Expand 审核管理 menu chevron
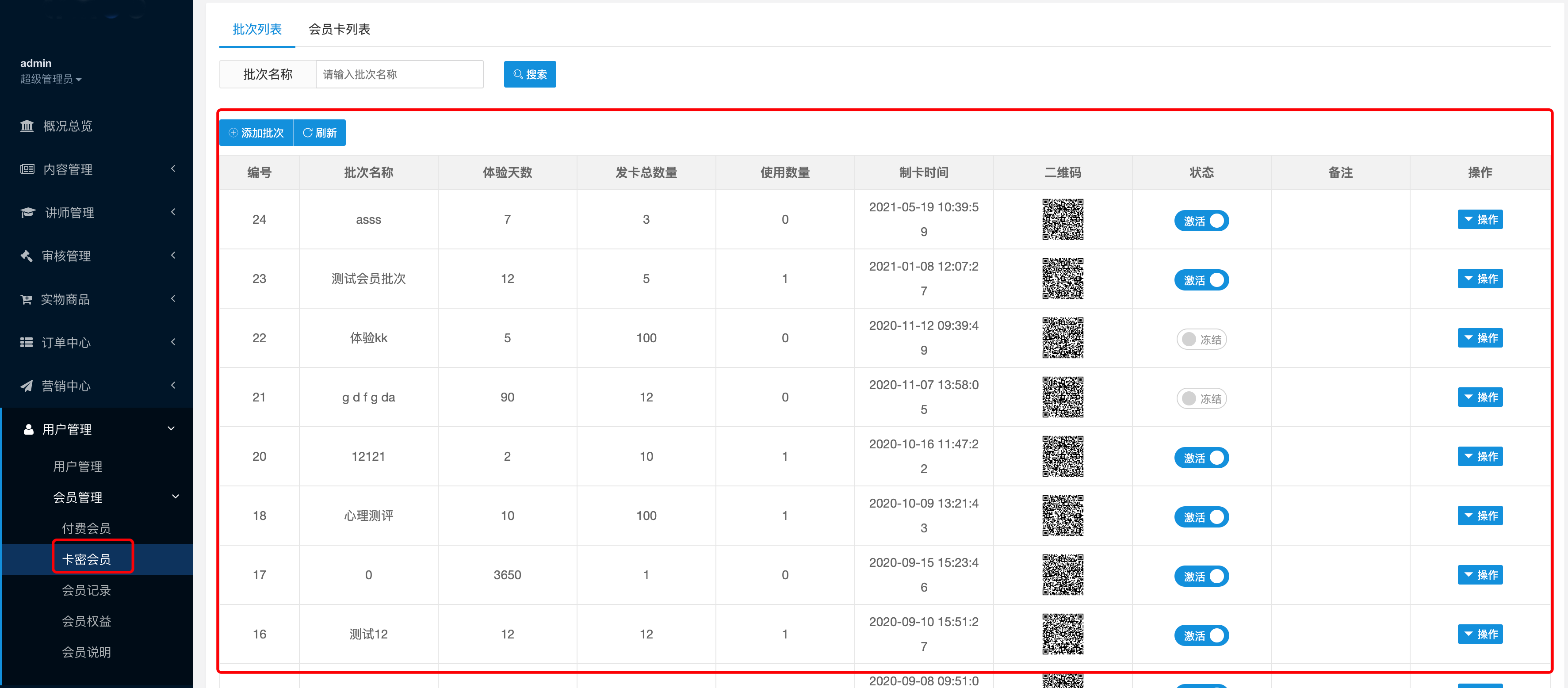This screenshot has height=688, width=1568. click(x=173, y=255)
